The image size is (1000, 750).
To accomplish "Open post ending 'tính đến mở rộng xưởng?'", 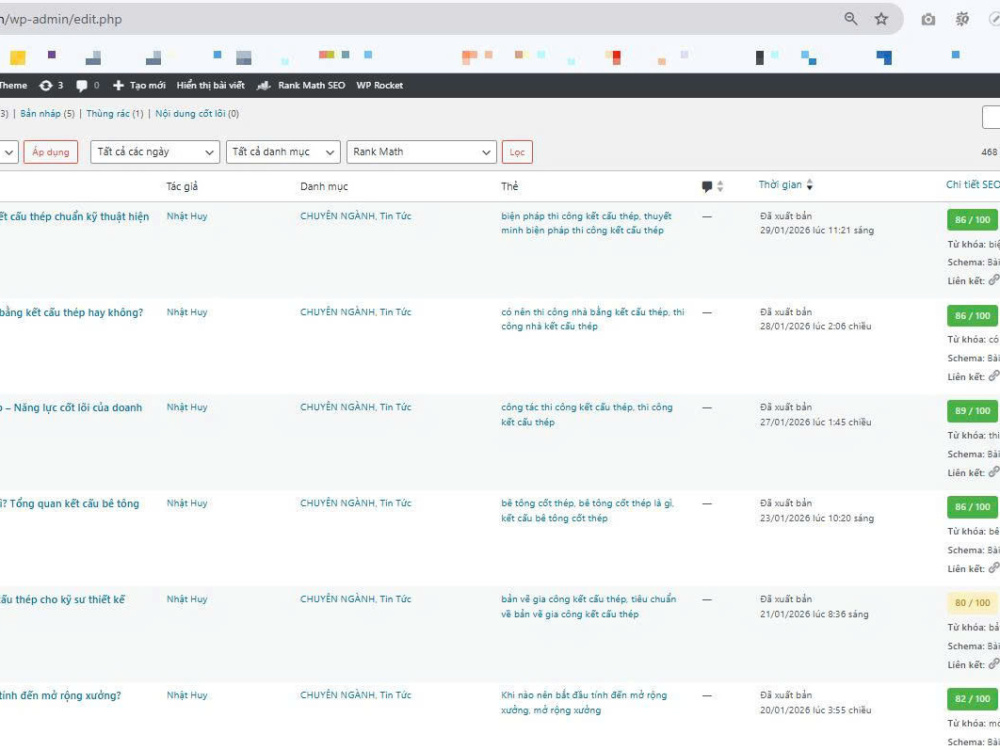I will (x=61, y=696).
